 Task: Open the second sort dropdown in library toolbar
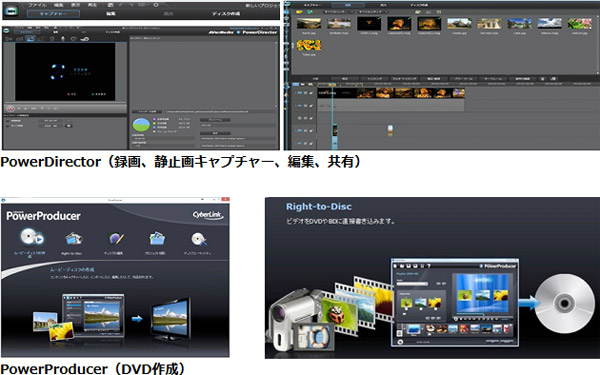click(x=373, y=12)
